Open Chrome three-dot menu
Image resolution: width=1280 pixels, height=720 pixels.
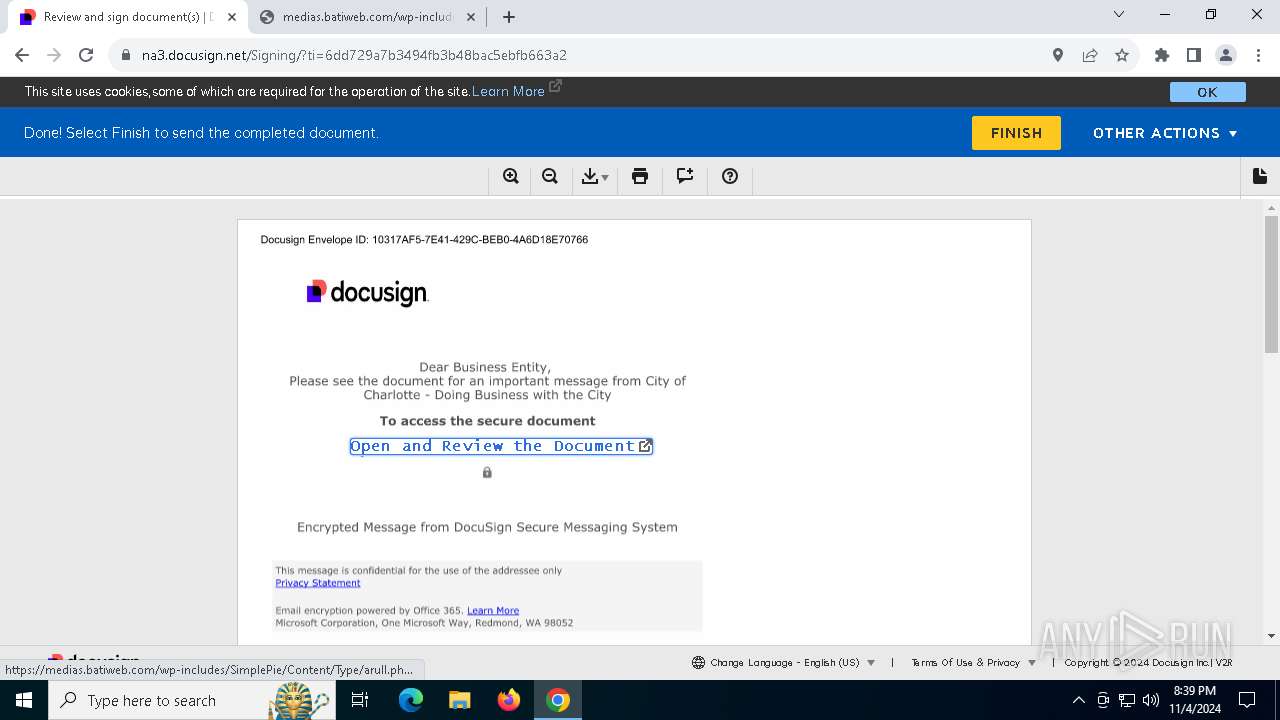coord(1257,55)
